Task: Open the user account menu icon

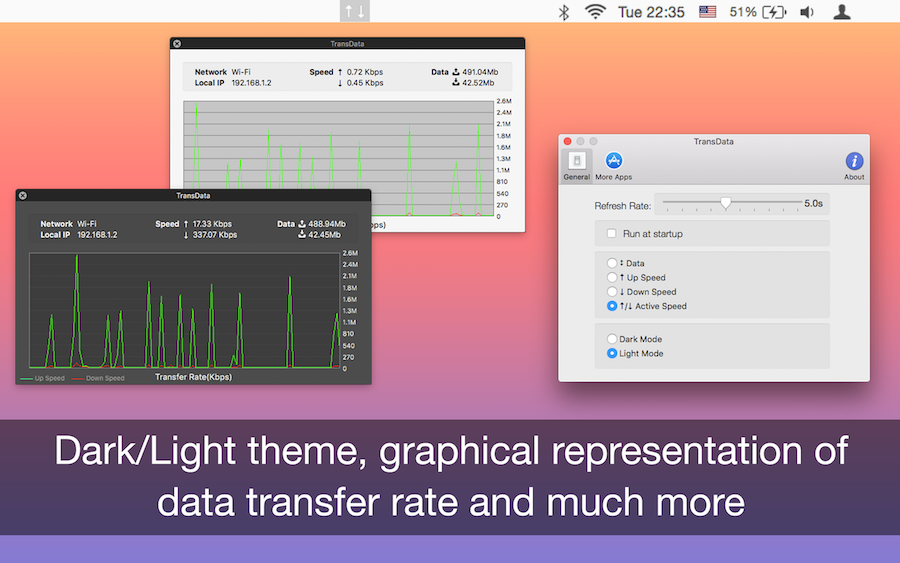Action: [x=841, y=11]
